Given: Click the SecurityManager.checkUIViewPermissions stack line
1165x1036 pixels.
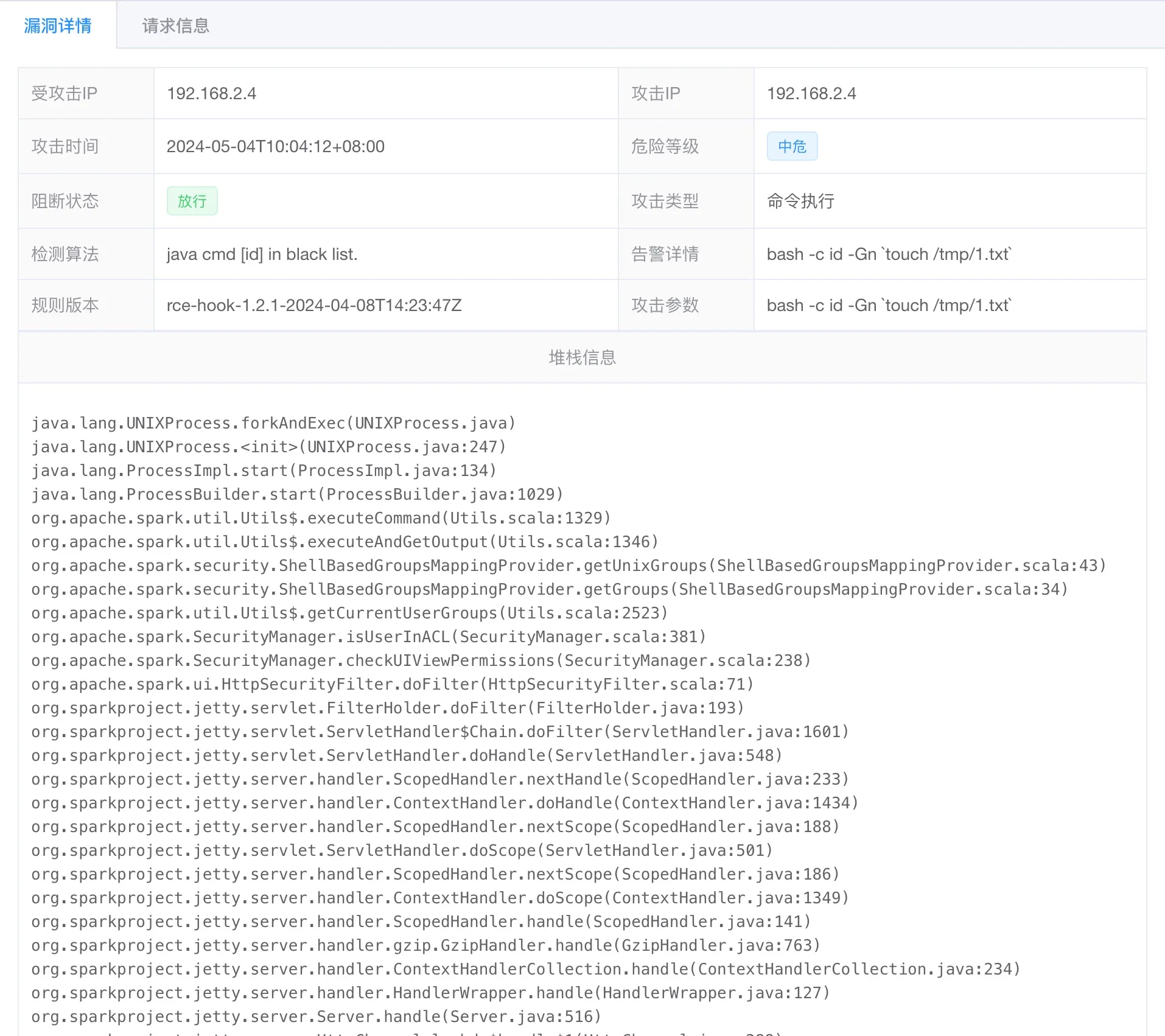Looking at the screenshot, I should coord(421,661).
